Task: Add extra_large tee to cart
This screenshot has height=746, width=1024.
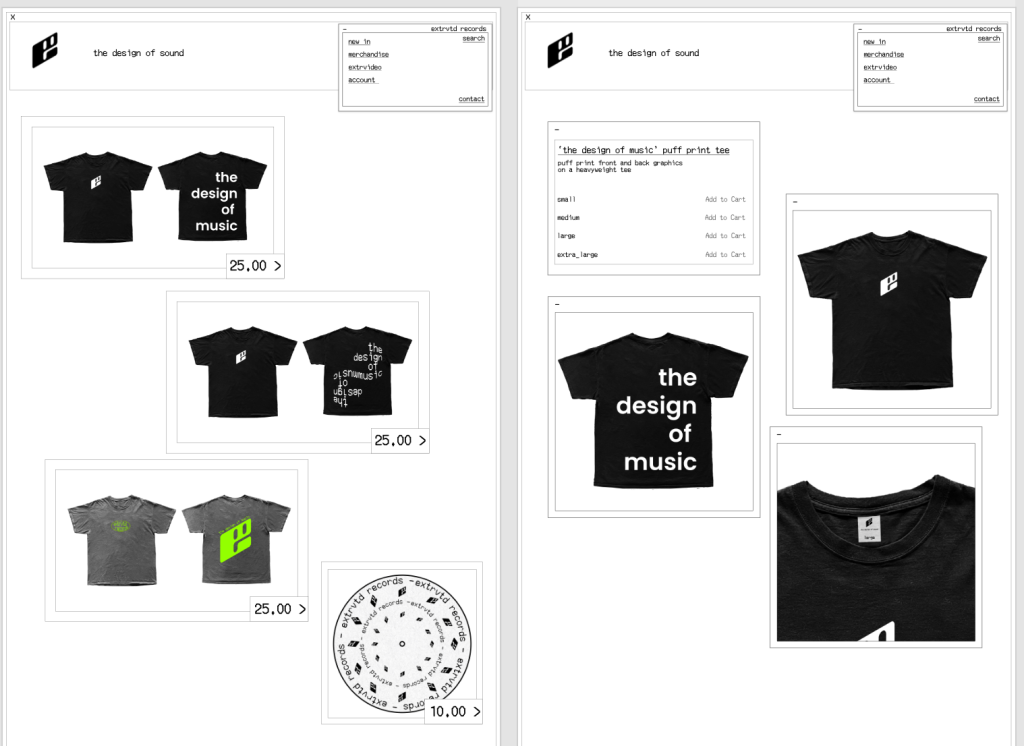Action: 725,255
